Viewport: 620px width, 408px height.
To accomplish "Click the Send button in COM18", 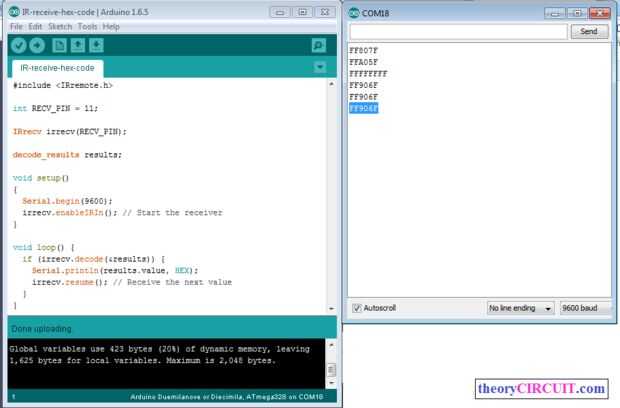I will coord(589,32).
